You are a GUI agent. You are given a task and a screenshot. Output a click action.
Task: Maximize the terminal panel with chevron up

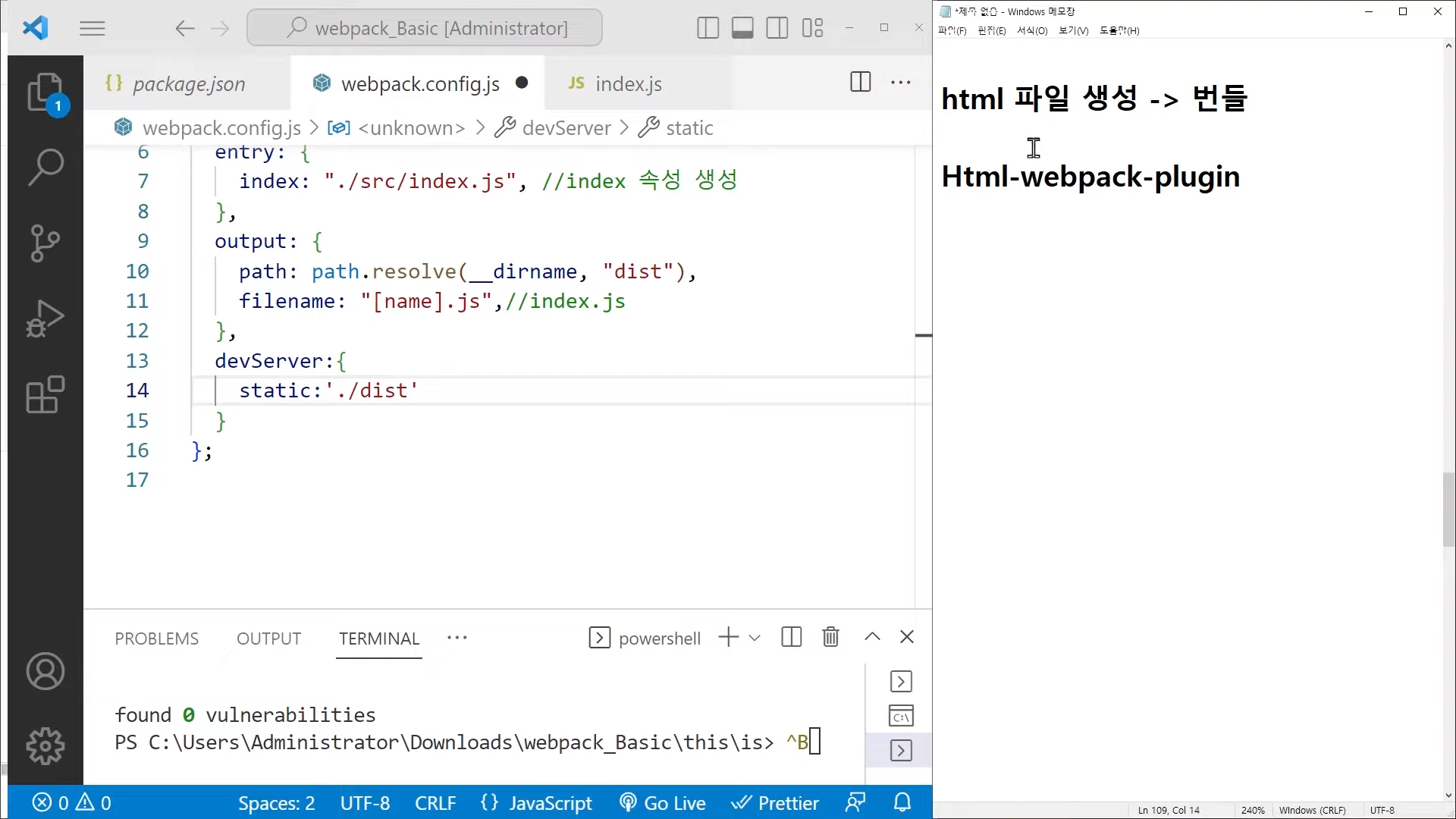872,637
